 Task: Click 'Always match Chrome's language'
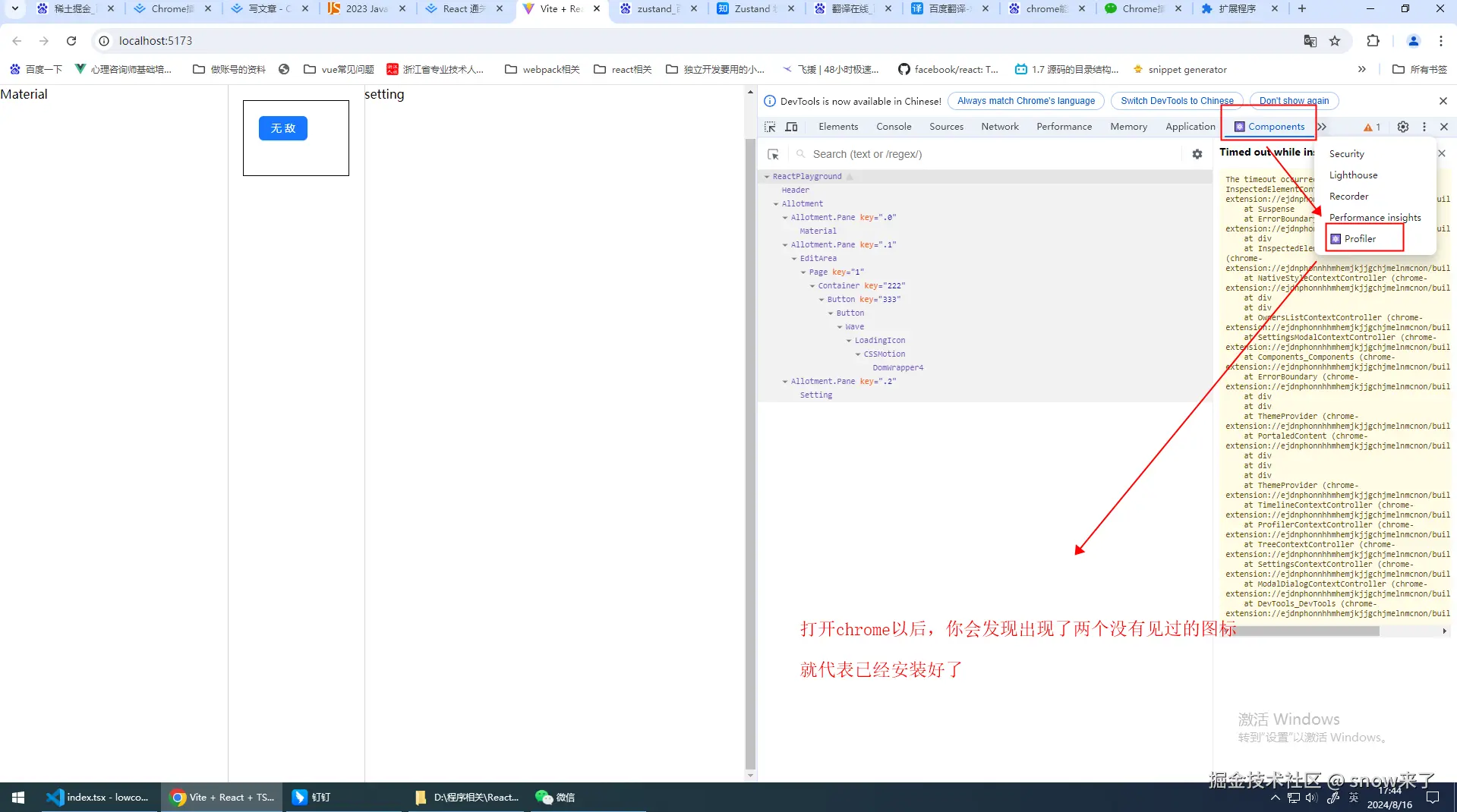click(x=1026, y=101)
